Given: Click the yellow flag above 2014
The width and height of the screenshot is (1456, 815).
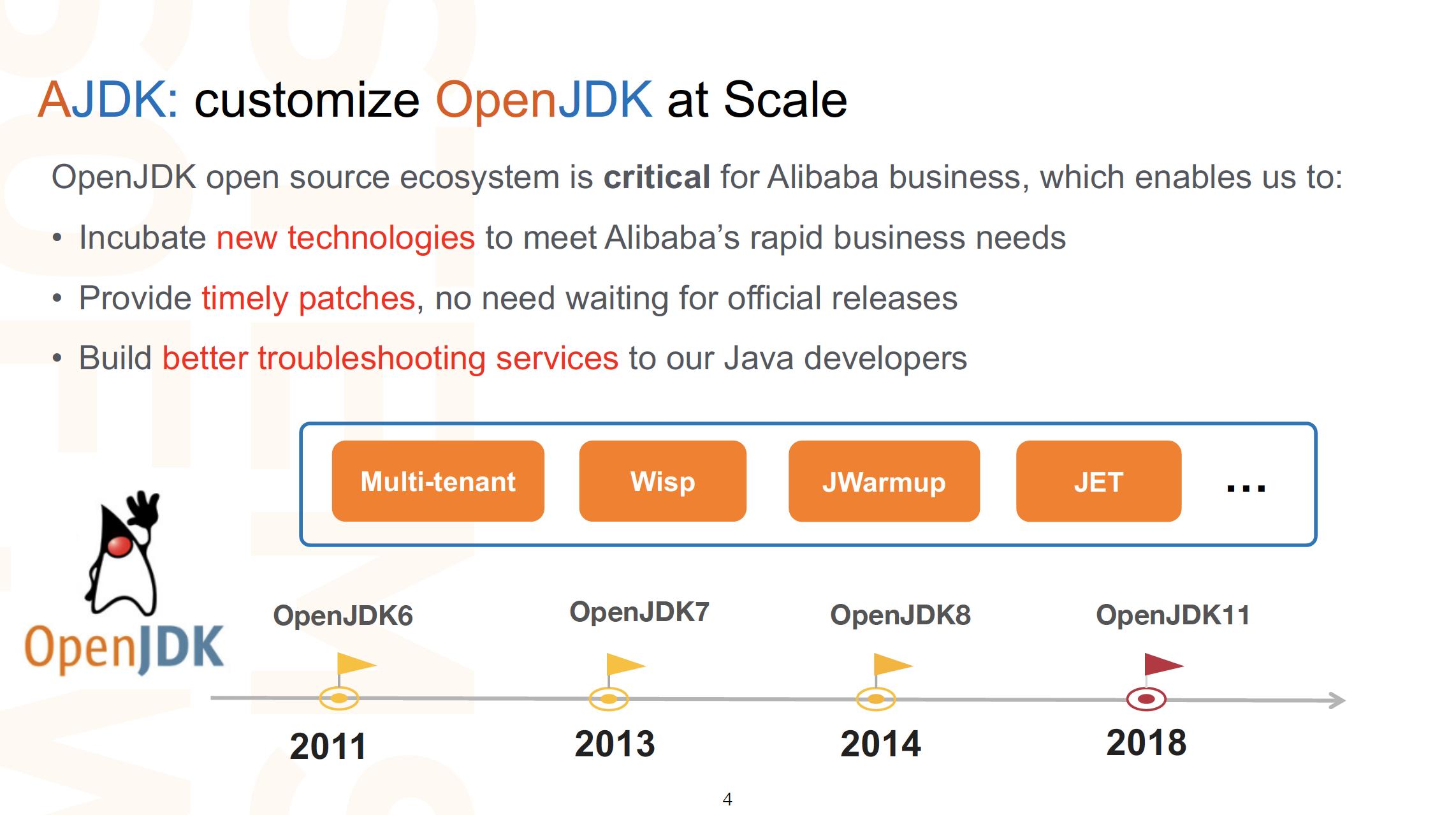Looking at the screenshot, I should pyautogui.click(x=891, y=664).
